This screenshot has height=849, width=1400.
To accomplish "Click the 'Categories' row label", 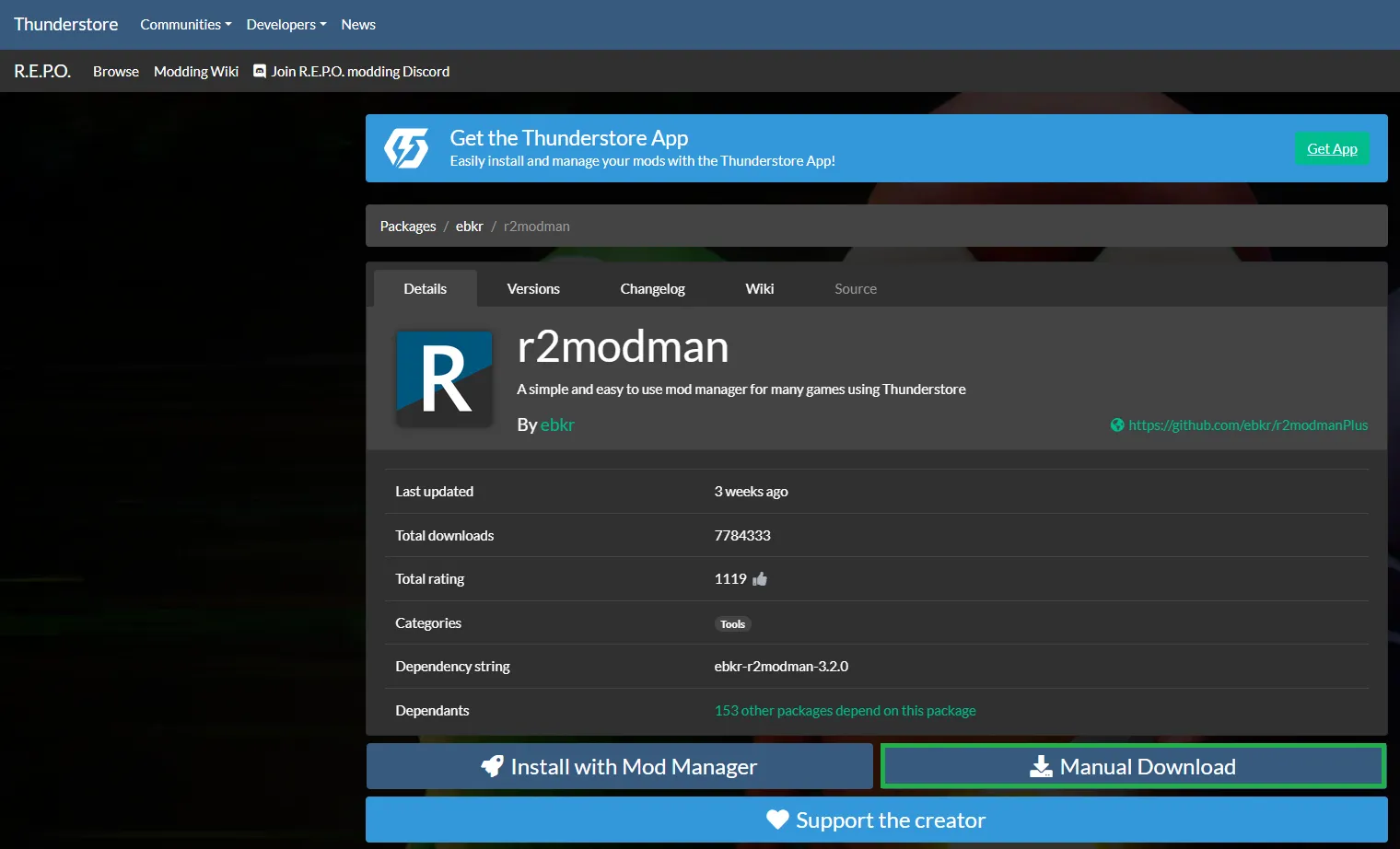I will pos(428,623).
